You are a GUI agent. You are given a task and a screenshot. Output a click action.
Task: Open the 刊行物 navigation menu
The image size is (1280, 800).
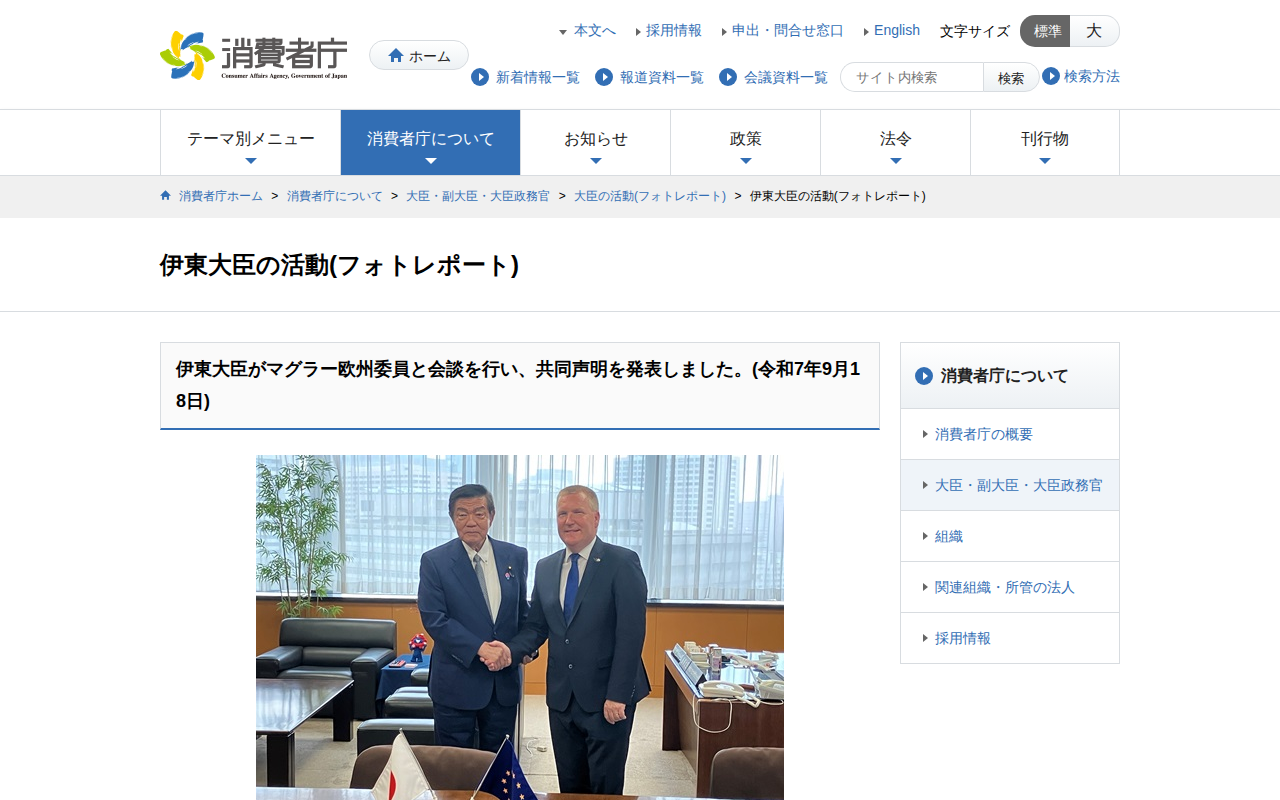tap(1045, 143)
